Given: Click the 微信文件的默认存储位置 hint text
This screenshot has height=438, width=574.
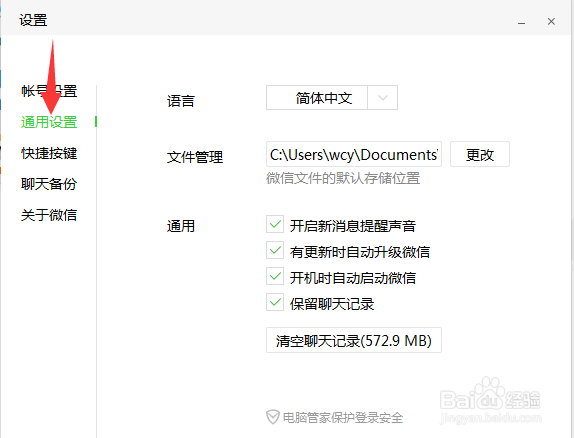Looking at the screenshot, I should (343, 178).
